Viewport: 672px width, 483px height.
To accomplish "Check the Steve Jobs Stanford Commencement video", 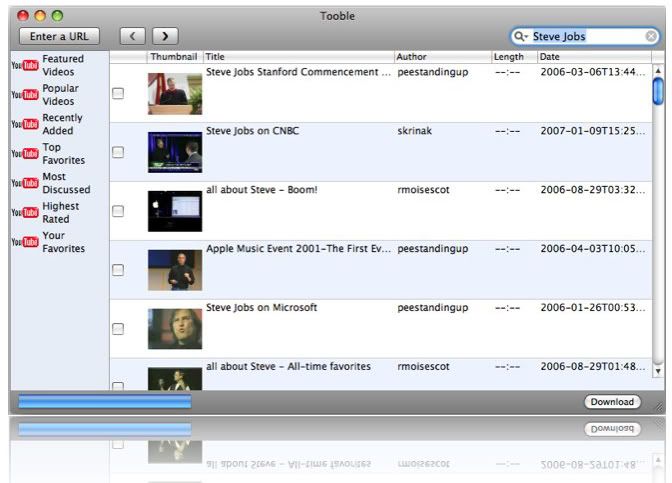I will pyautogui.click(x=118, y=93).
